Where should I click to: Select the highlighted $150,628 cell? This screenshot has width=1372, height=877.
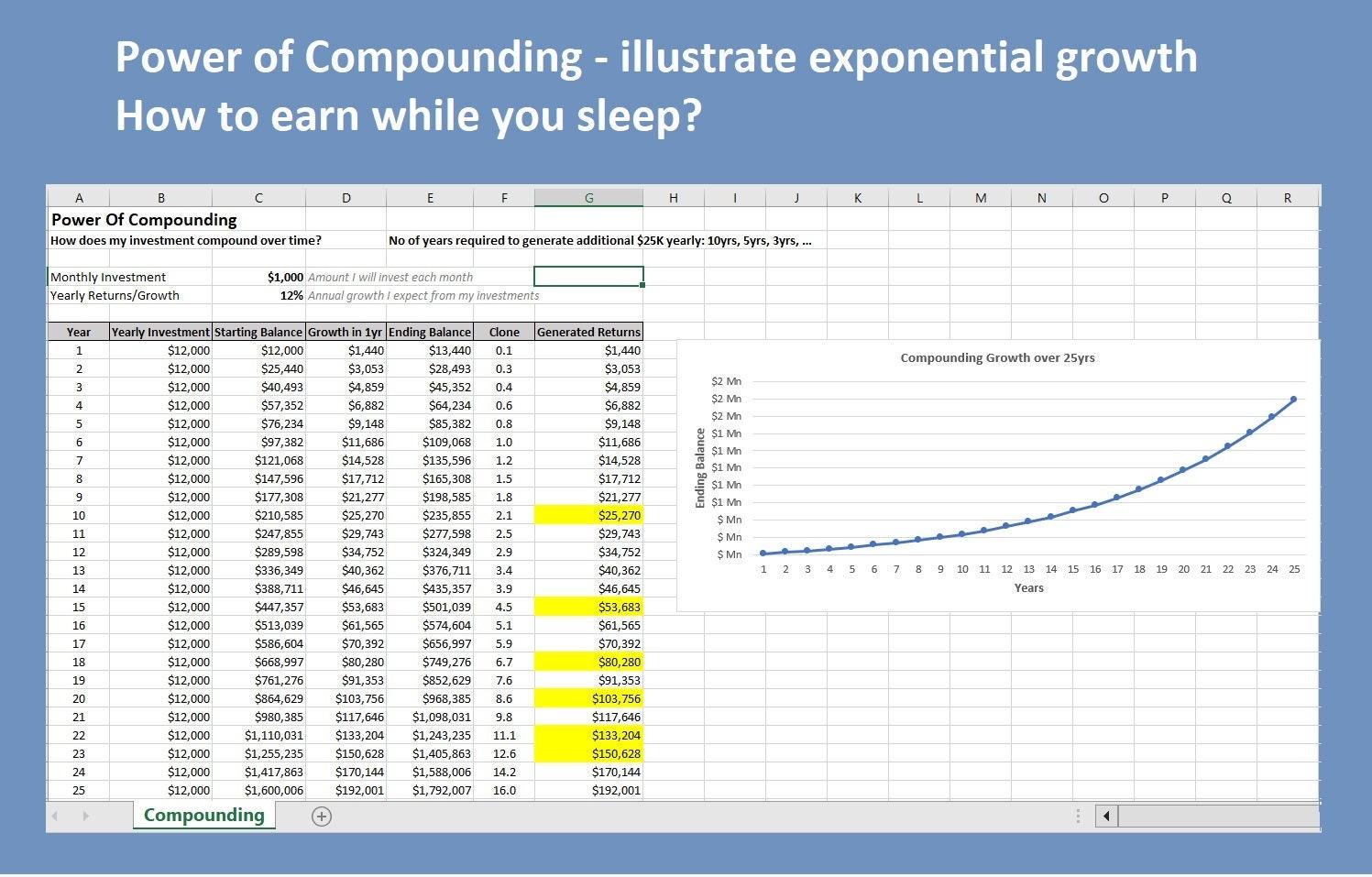[x=588, y=753]
